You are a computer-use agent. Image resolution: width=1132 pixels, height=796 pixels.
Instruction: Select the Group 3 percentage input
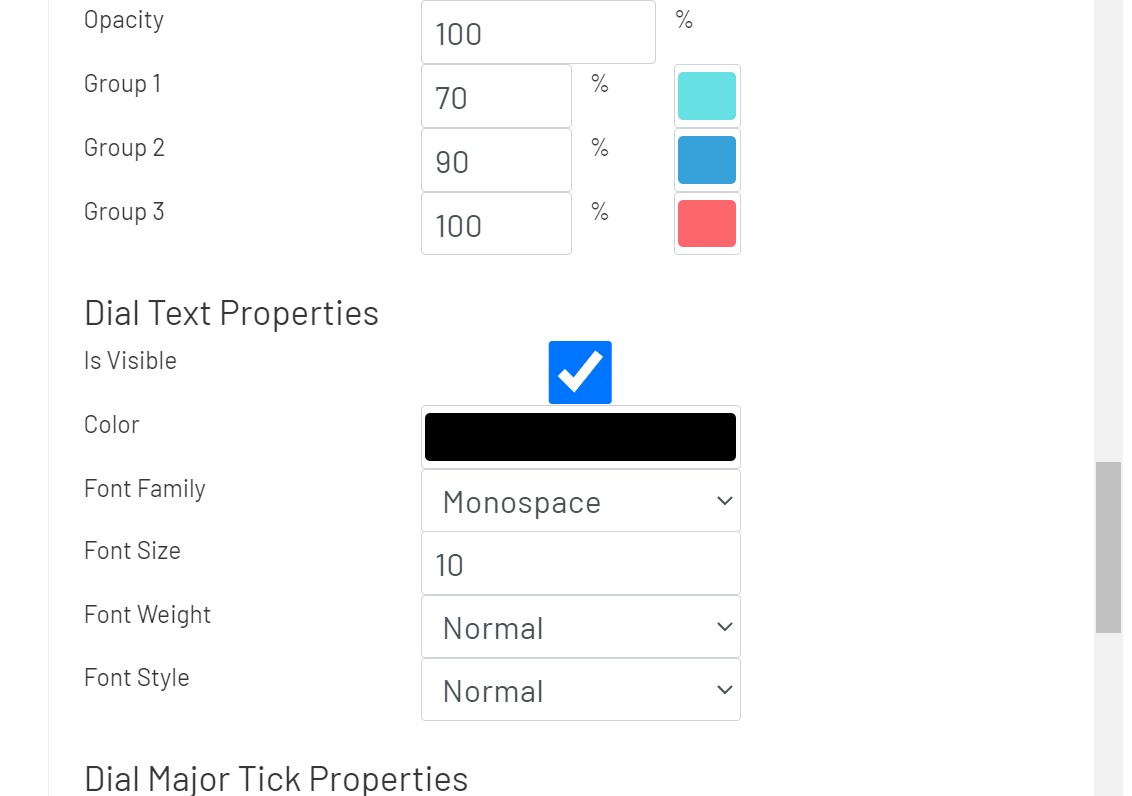pyautogui.click(x=496, y=225)
